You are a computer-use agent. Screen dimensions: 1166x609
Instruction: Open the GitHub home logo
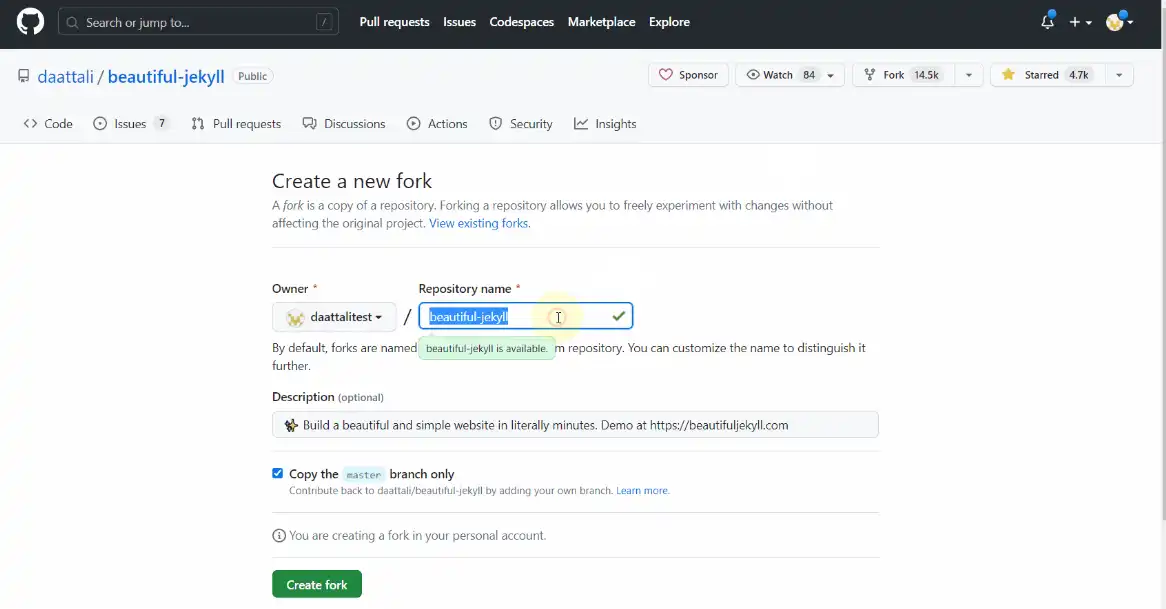coord(30,22)
